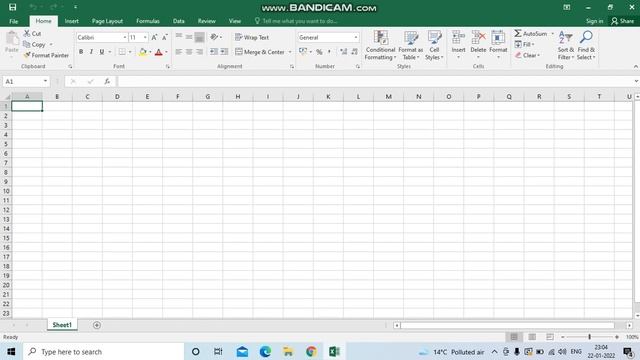Select the Format Painter brush
Screen dimensions: 640x360
click(27, 55)
